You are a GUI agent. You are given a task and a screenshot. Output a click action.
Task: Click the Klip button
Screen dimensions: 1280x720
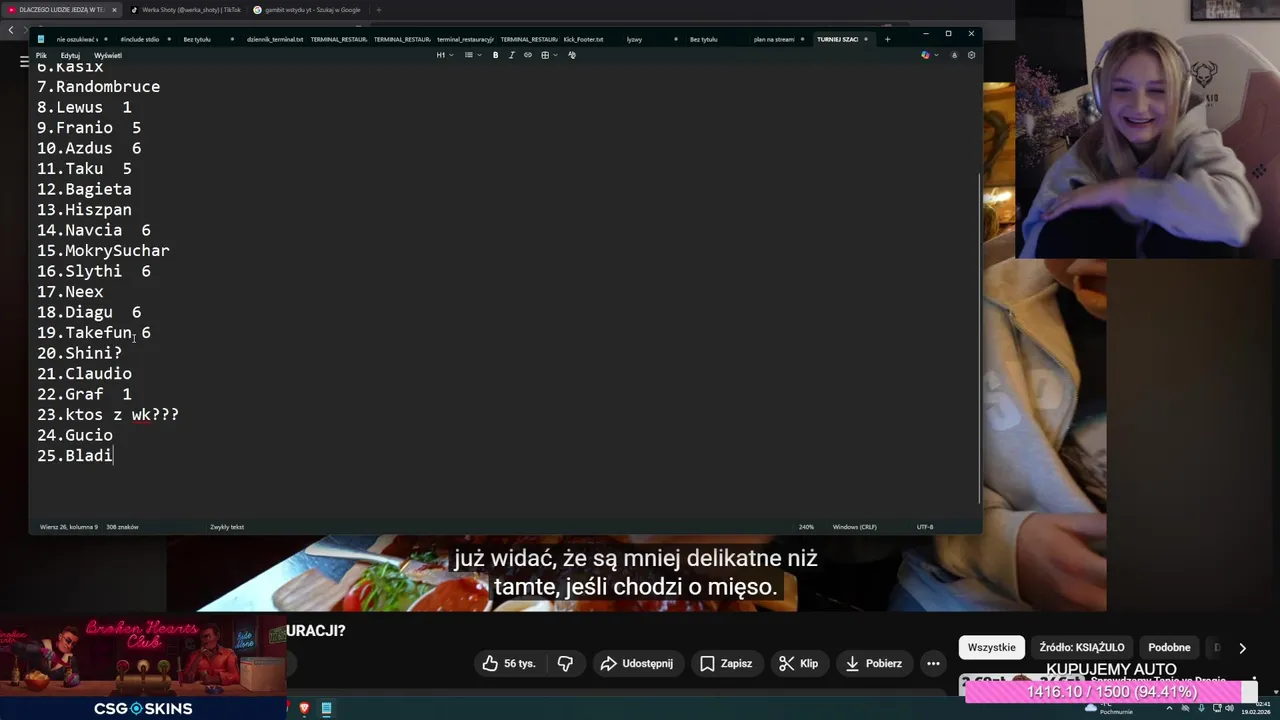[799, 663]
